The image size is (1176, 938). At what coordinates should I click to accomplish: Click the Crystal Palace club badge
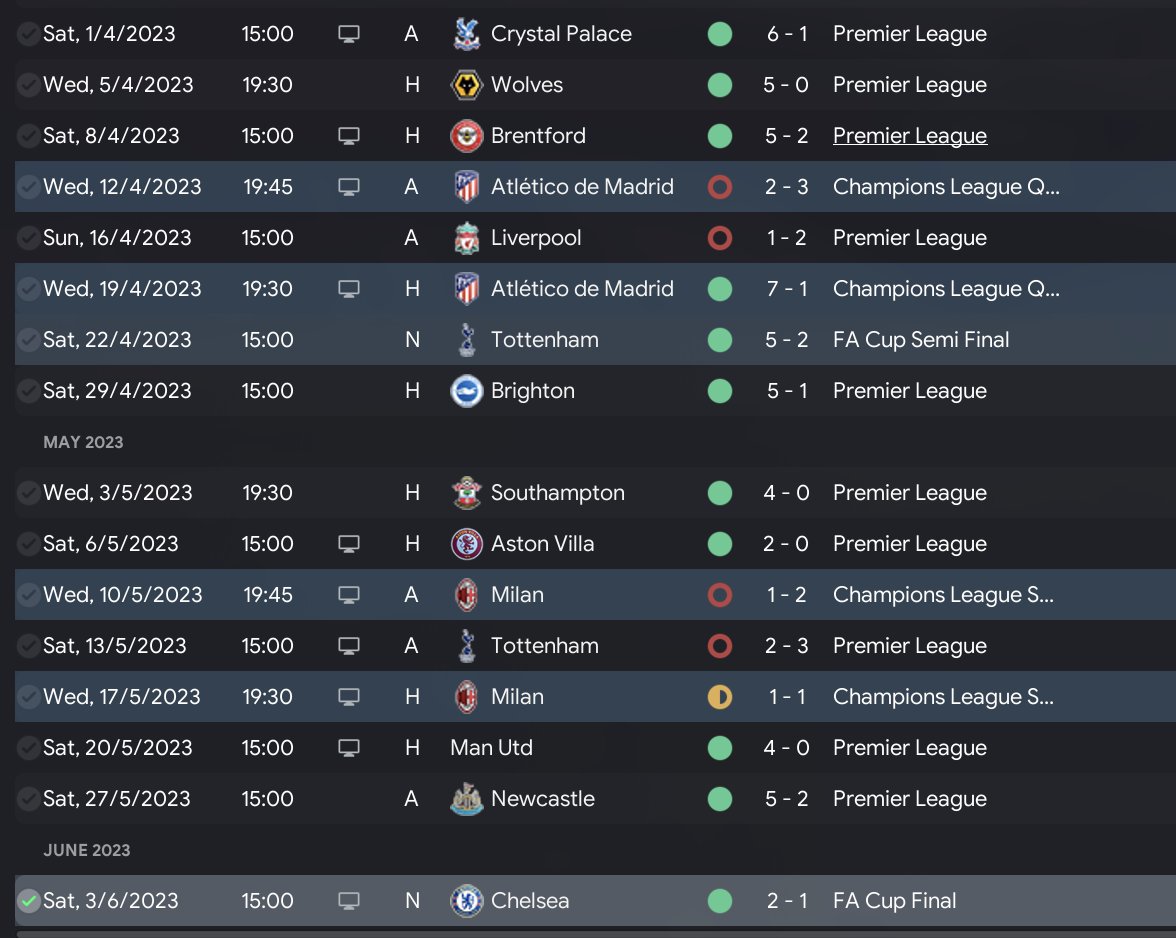click(x=467, y=34)
